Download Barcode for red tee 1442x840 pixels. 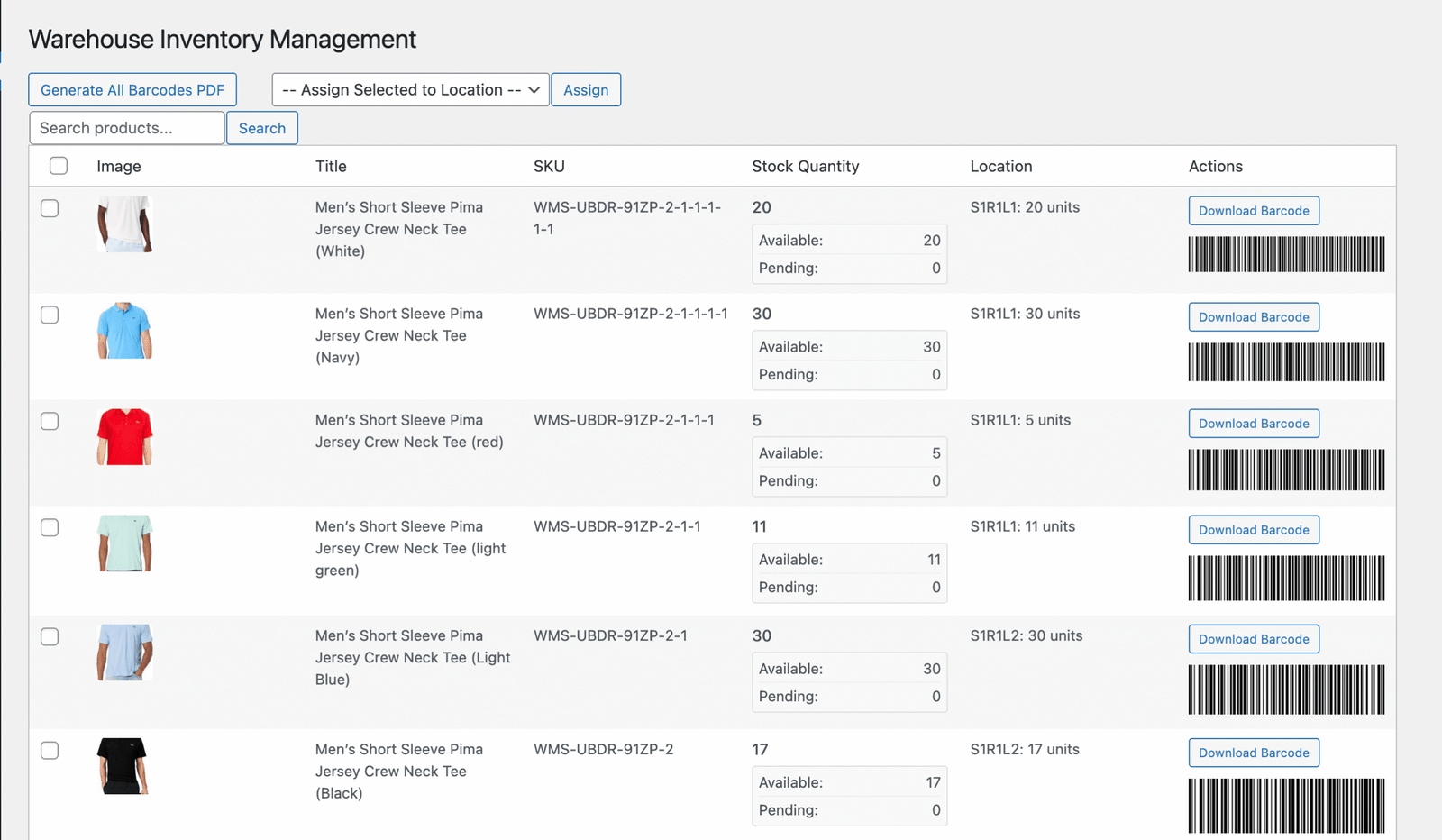tap(1254, 424)
